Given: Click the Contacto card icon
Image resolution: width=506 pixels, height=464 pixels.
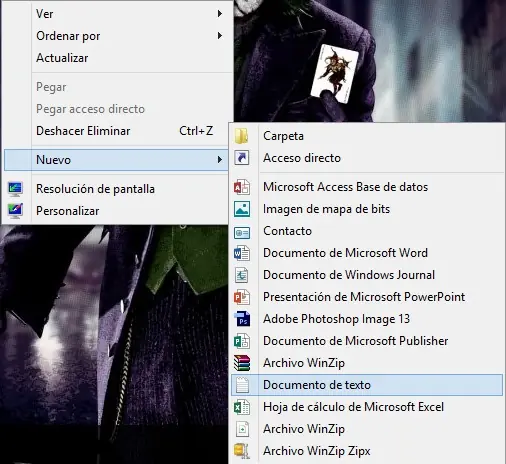Looking at the screenshot, I should pyautogui.click(x=242, y=233).
